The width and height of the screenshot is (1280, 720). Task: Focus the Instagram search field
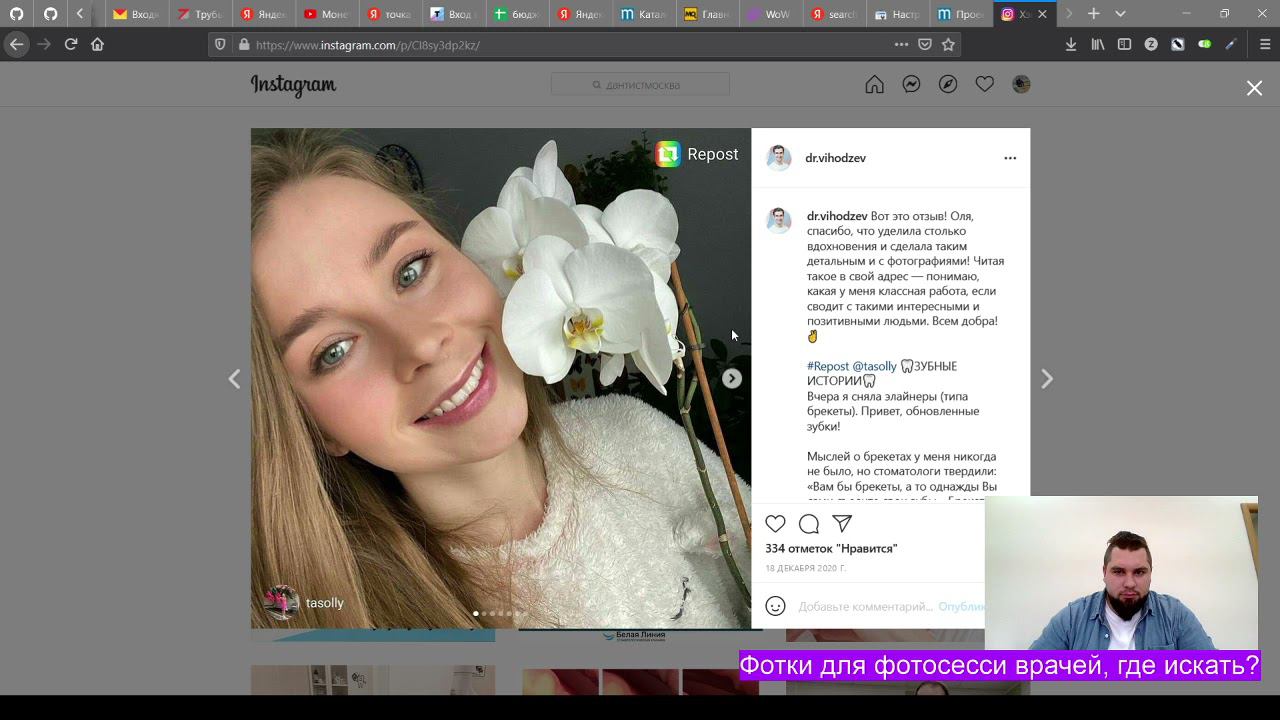[640, 85]
